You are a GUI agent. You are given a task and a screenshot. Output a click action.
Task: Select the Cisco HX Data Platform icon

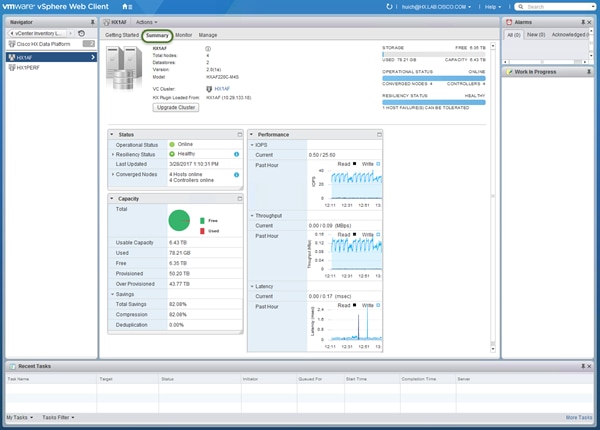(12, 44)
